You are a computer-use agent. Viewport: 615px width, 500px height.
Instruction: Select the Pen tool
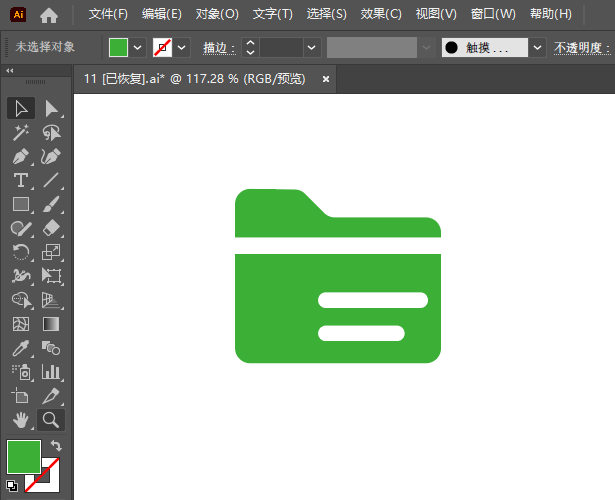point(20,156)
